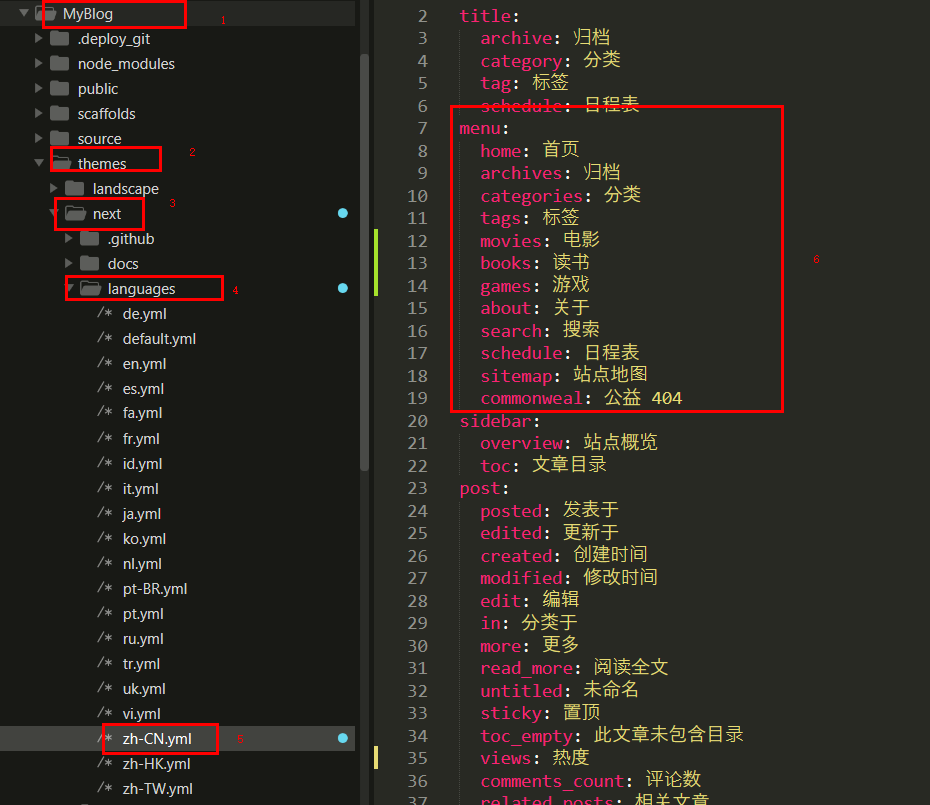Click the docs folder icon
This screenshot has height=805, width=930.
[90, 264]
